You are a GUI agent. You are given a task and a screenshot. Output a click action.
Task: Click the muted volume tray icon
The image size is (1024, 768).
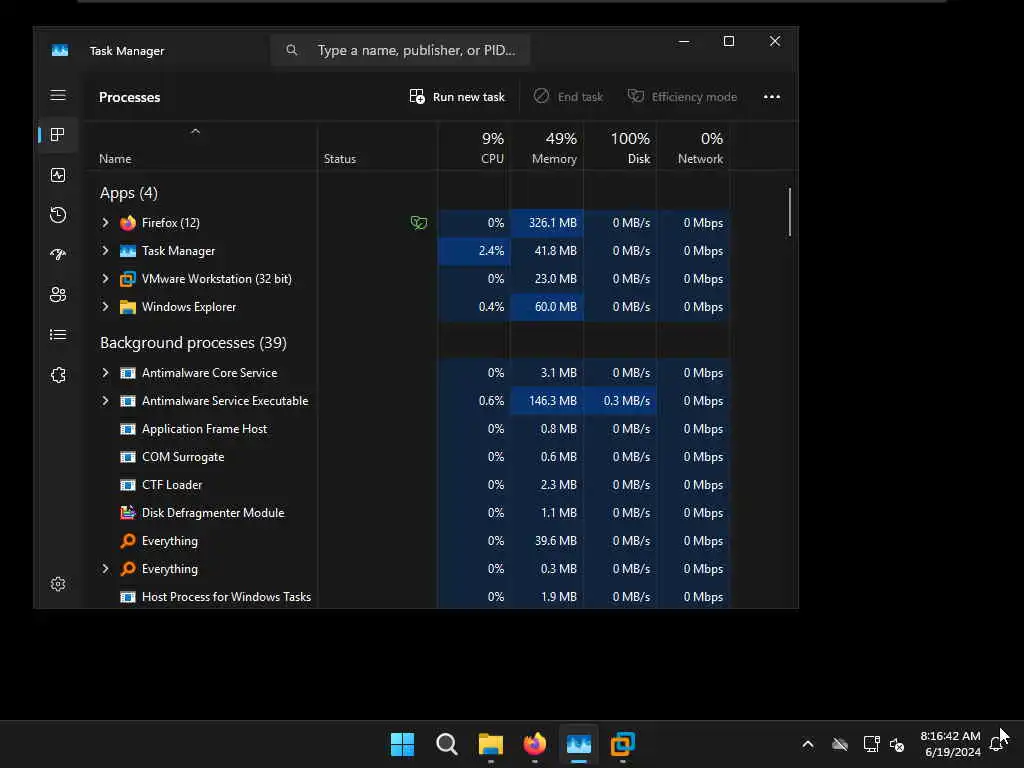897,744
